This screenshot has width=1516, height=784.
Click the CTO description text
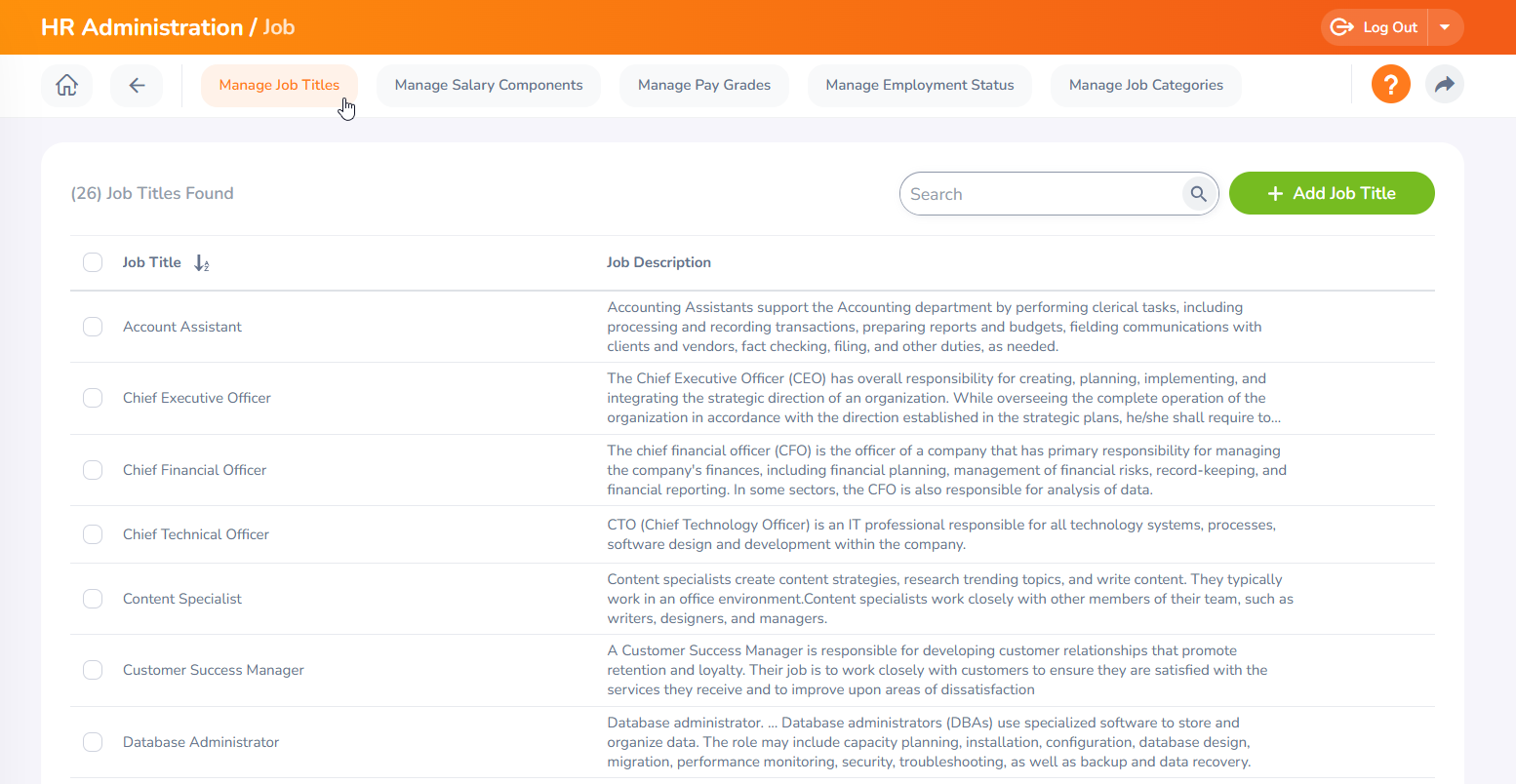941,534
